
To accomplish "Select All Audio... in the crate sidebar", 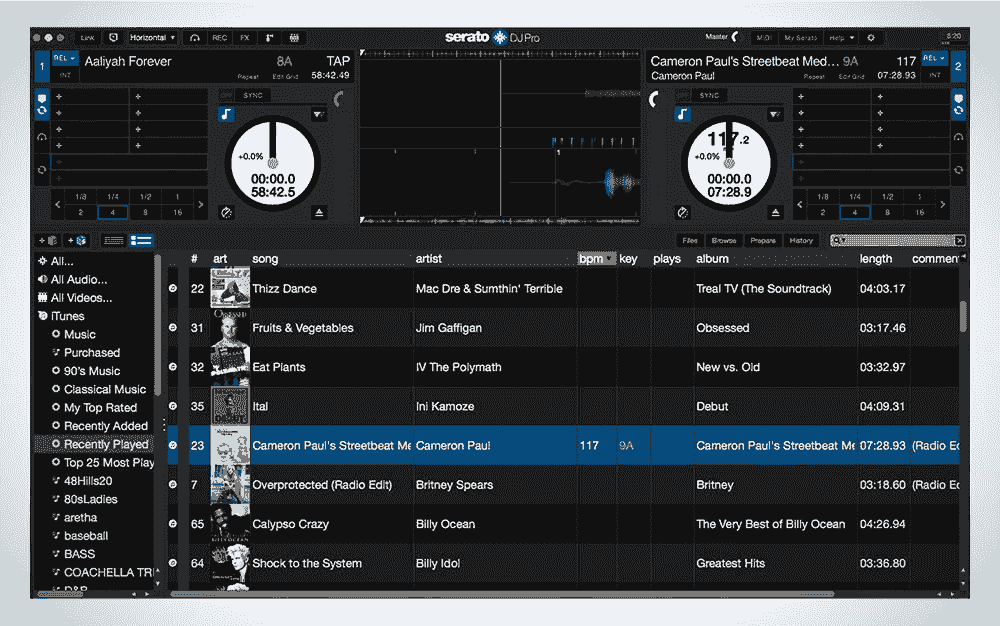I will 78,279.
